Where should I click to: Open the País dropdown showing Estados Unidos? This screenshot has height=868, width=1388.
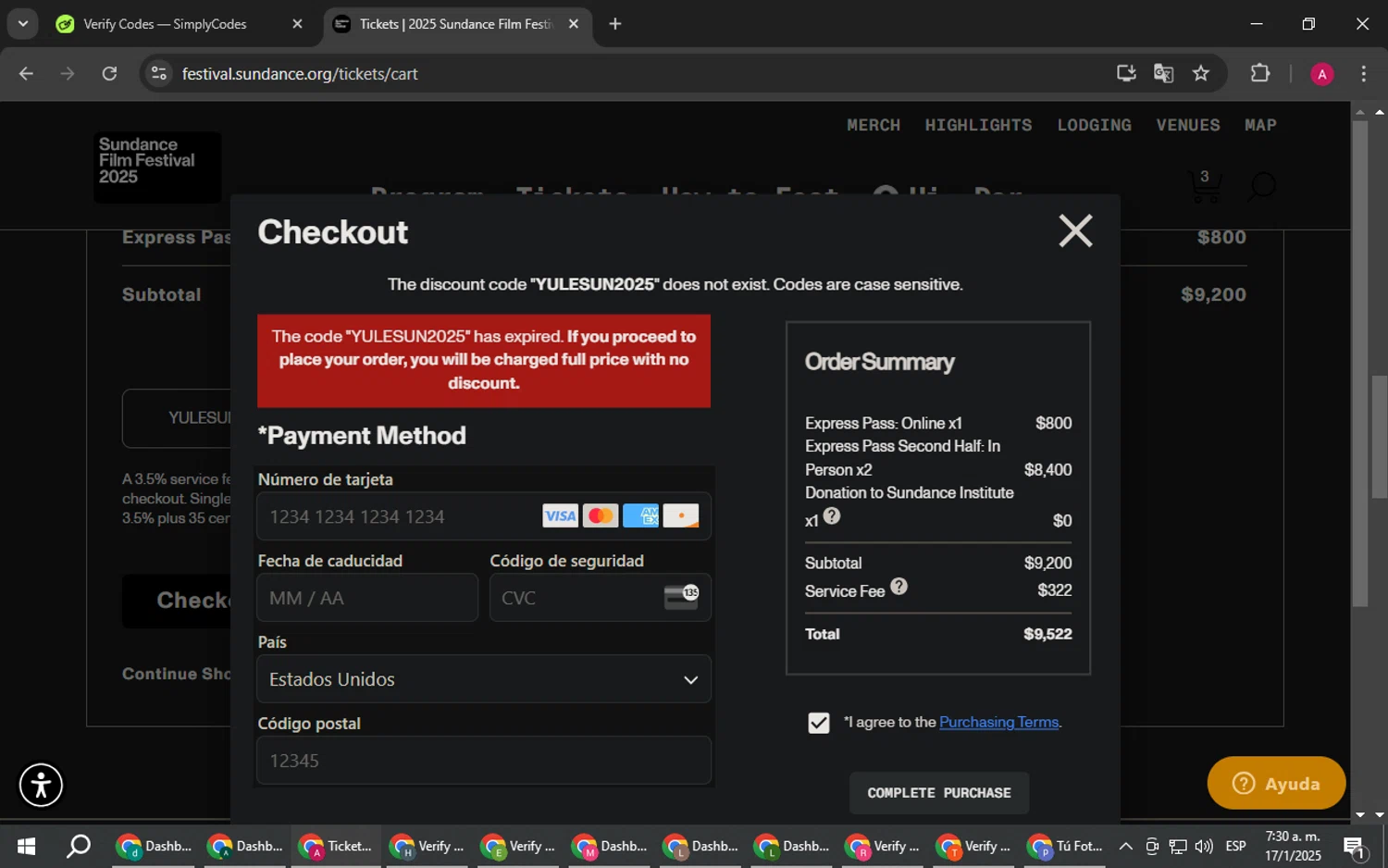click(x=484, y=679)
